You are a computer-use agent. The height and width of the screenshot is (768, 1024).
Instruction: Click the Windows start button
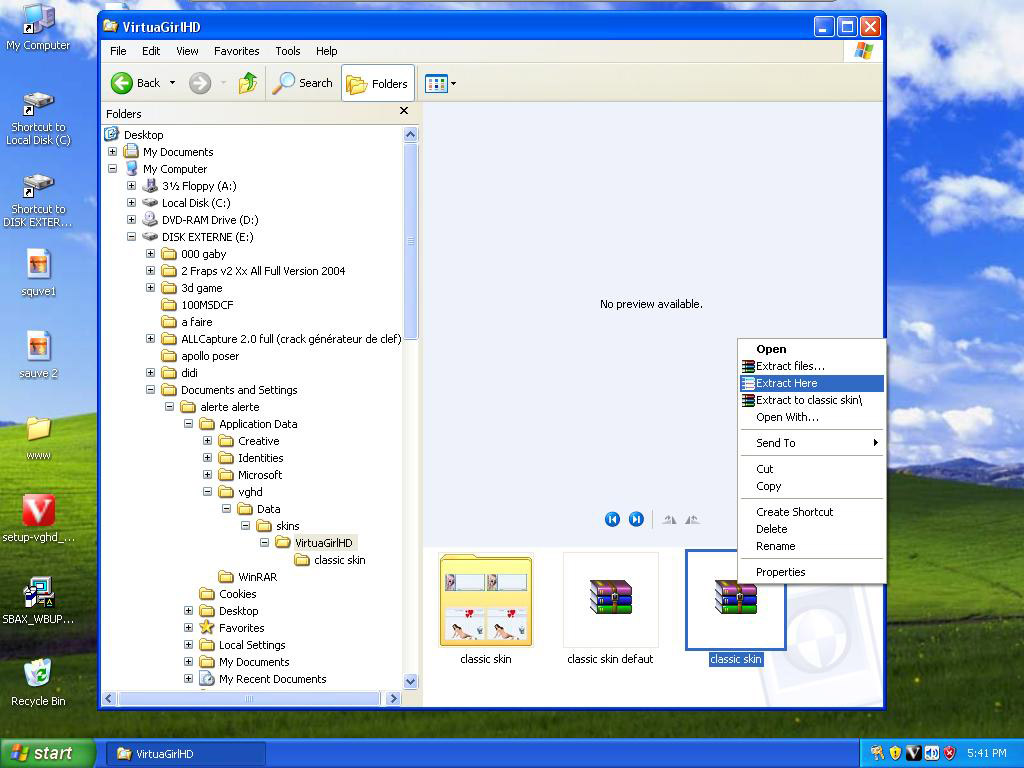(x=48, y=753)
